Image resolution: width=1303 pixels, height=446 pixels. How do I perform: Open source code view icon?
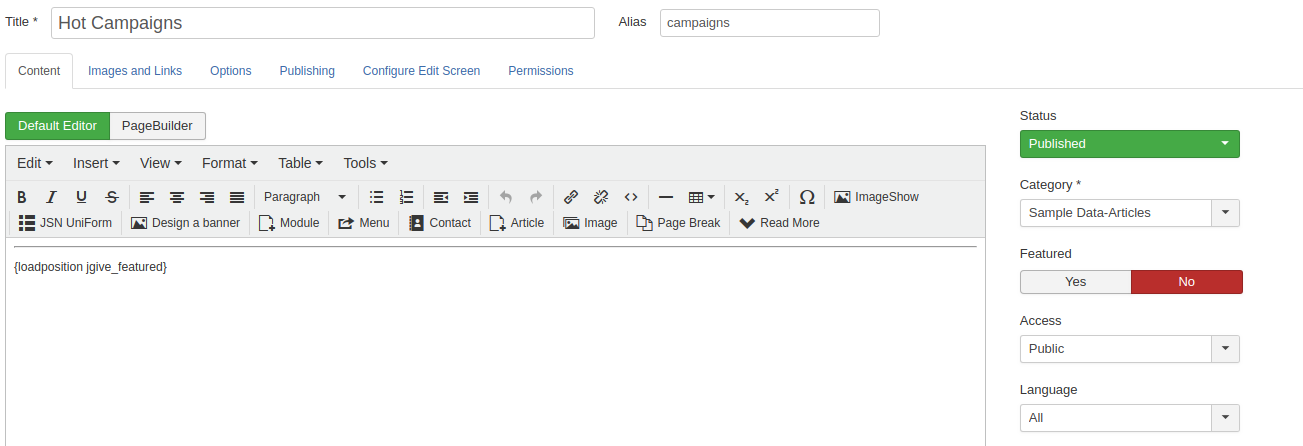tap(631, 197)
